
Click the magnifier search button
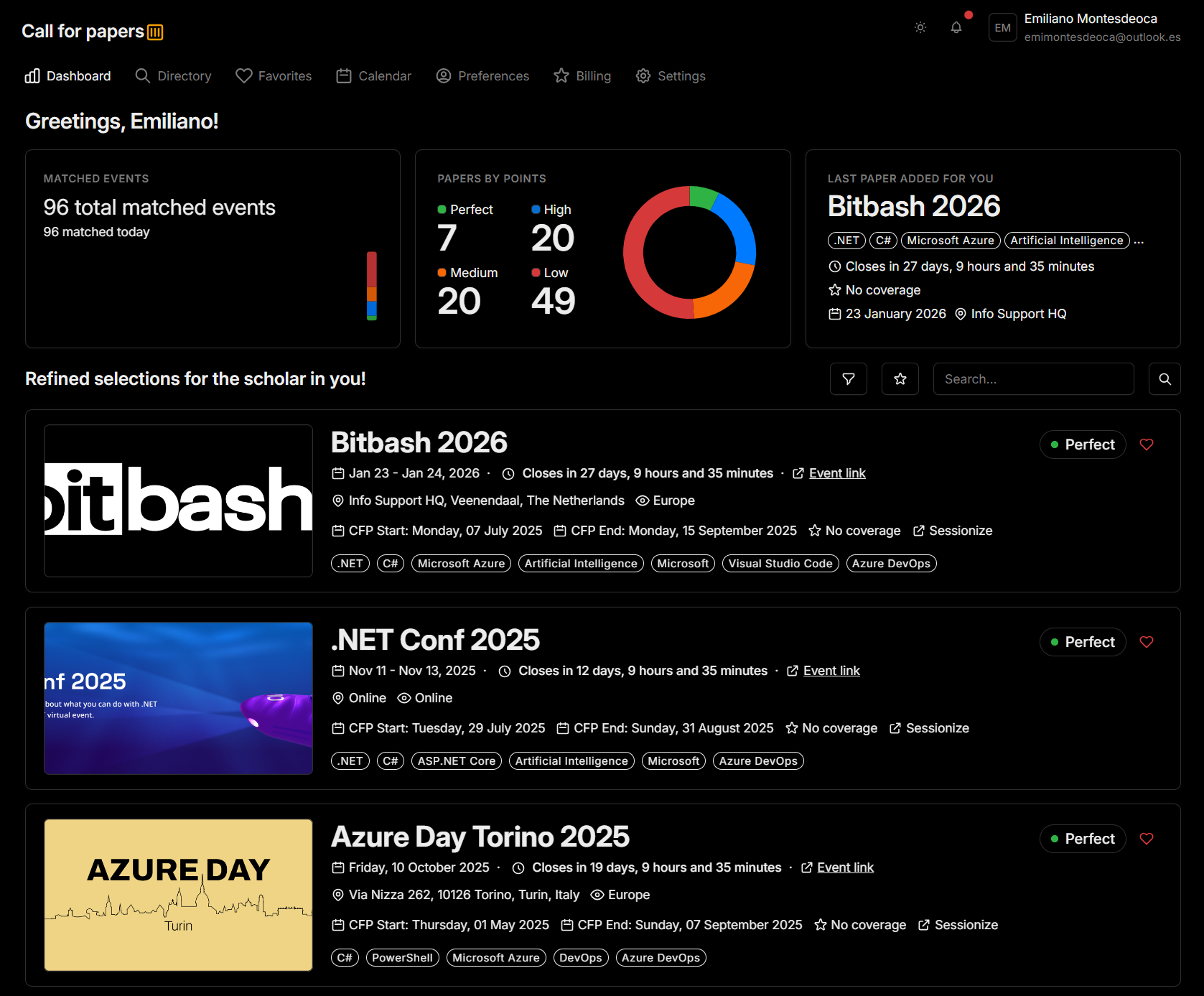tap(1165, 379)
